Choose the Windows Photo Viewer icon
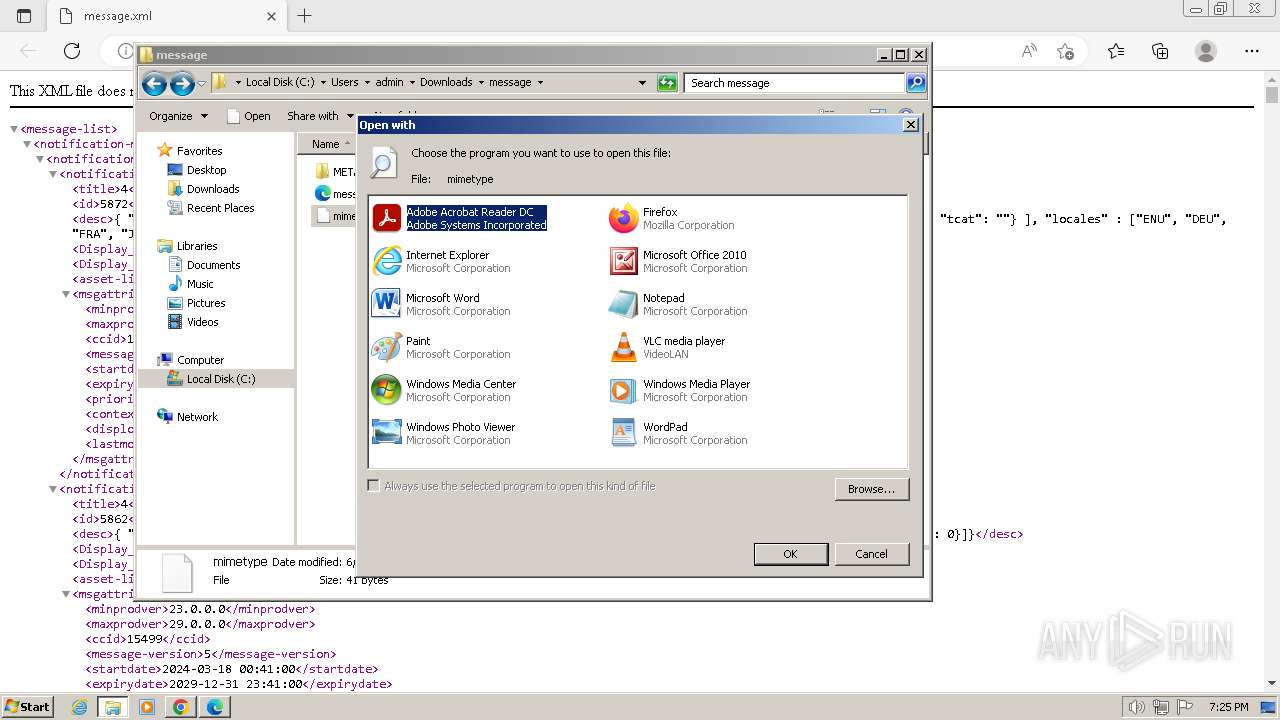This screenshot has width=1280, height=720. pos(387,433)
